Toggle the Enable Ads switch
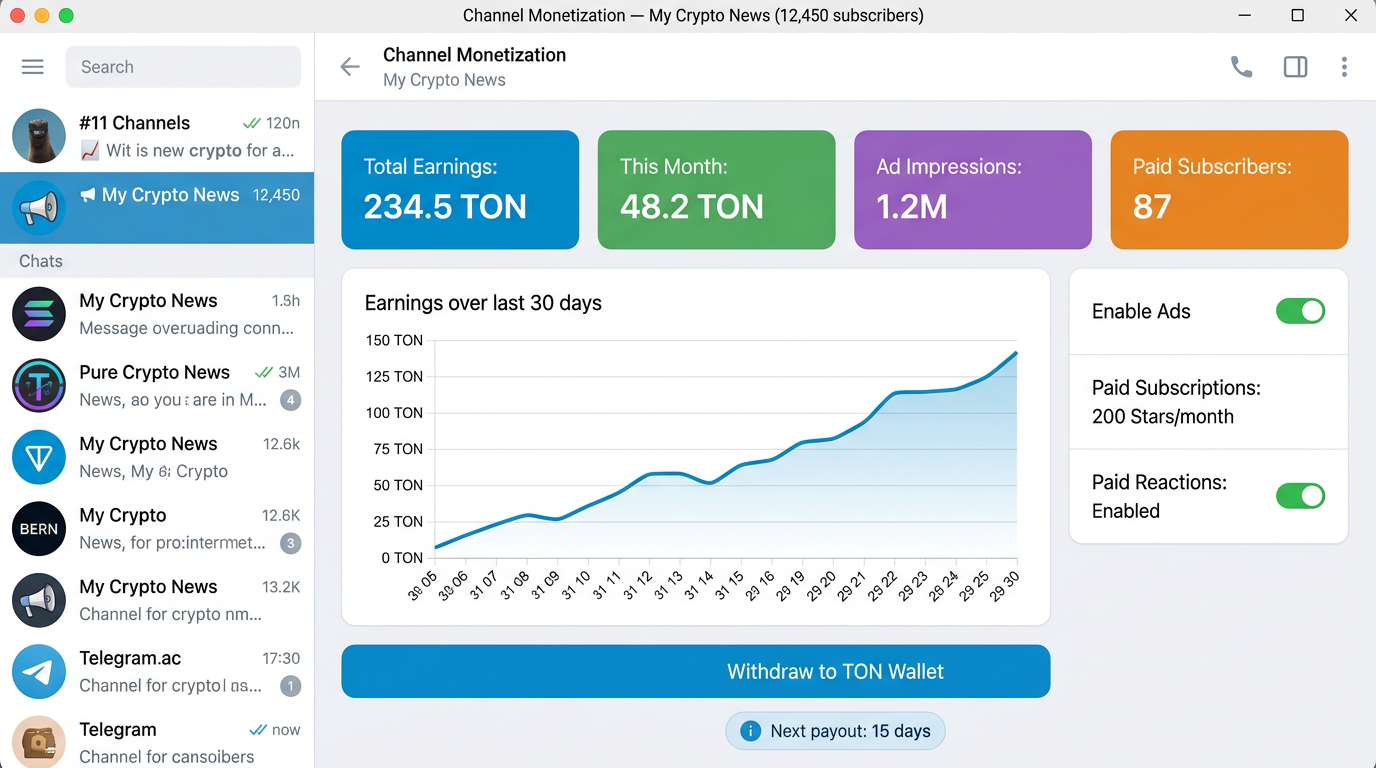The height and width of the screenshot is (768, 1376). (x=1300, y=311)
